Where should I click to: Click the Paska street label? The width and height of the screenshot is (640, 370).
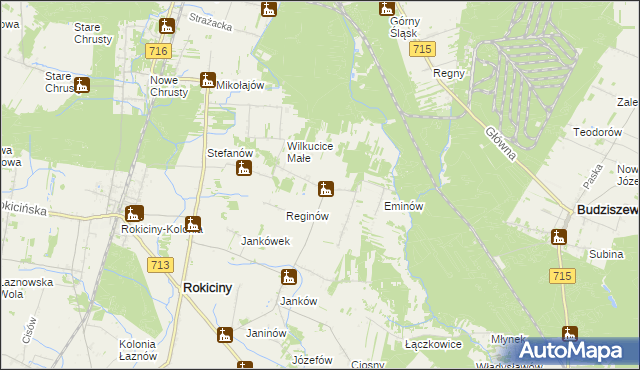(x=593, y=177)
